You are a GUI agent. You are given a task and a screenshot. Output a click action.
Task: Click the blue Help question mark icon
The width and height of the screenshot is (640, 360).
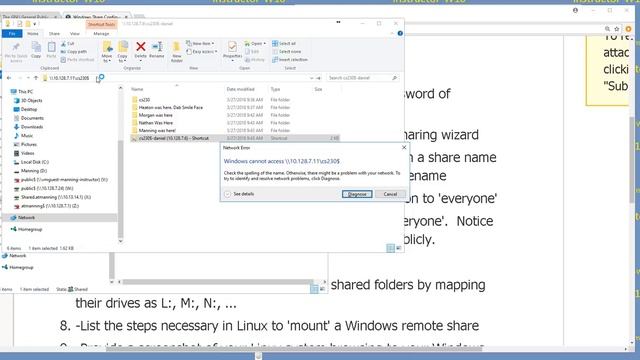pyautogui.click(x=400, y=33)
